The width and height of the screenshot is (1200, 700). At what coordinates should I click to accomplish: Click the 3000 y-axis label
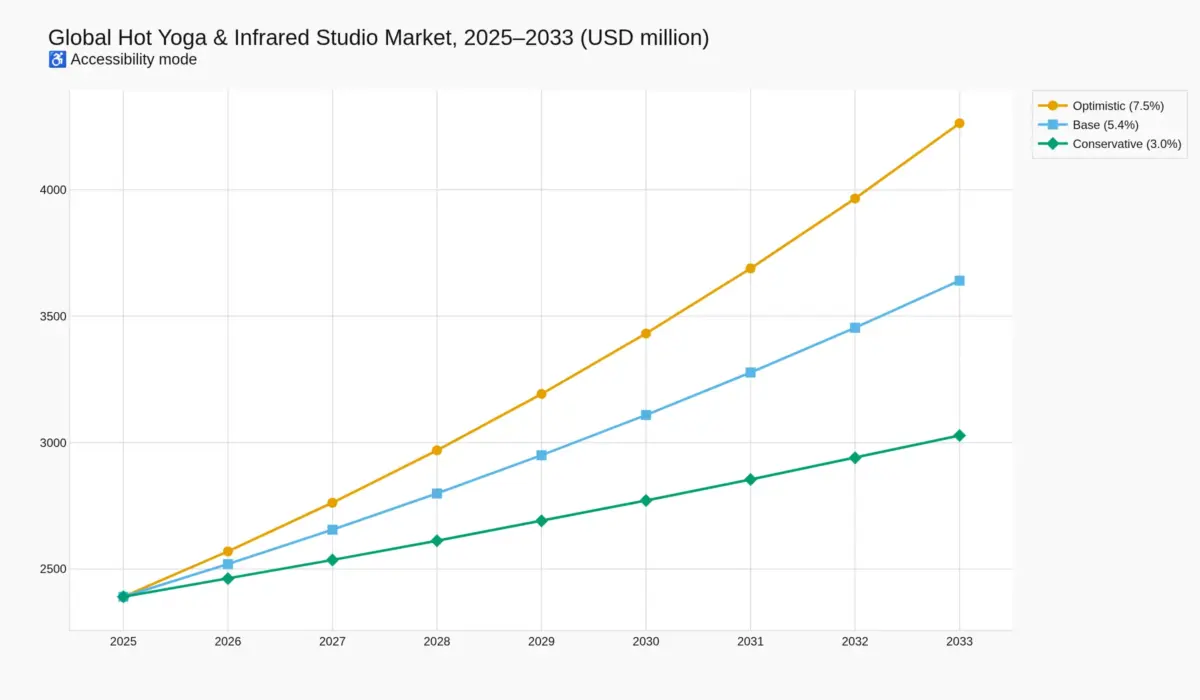(52, 443)
